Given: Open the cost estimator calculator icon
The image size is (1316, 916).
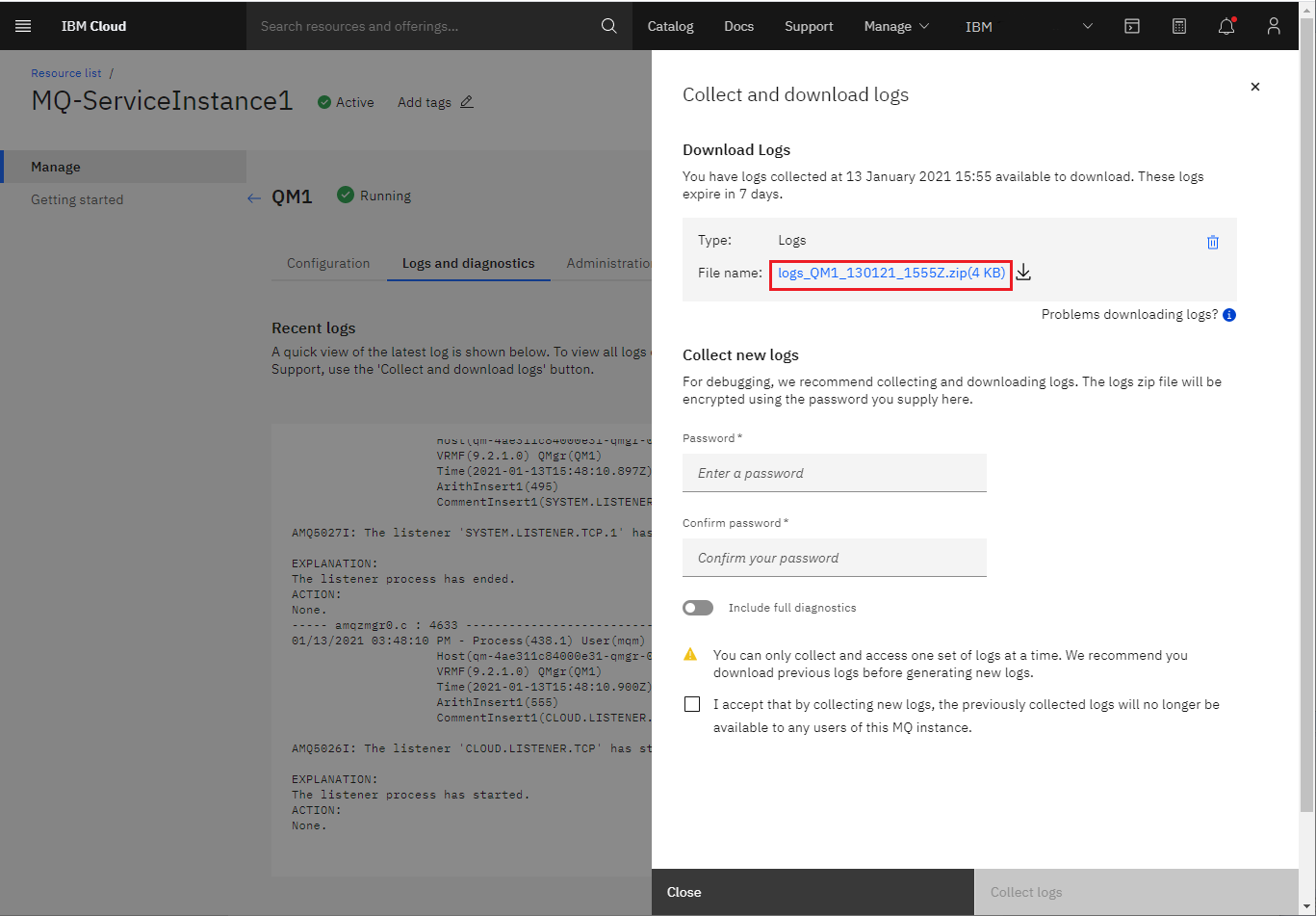Looking at the screenshot, I should [x=1179, y=26].
